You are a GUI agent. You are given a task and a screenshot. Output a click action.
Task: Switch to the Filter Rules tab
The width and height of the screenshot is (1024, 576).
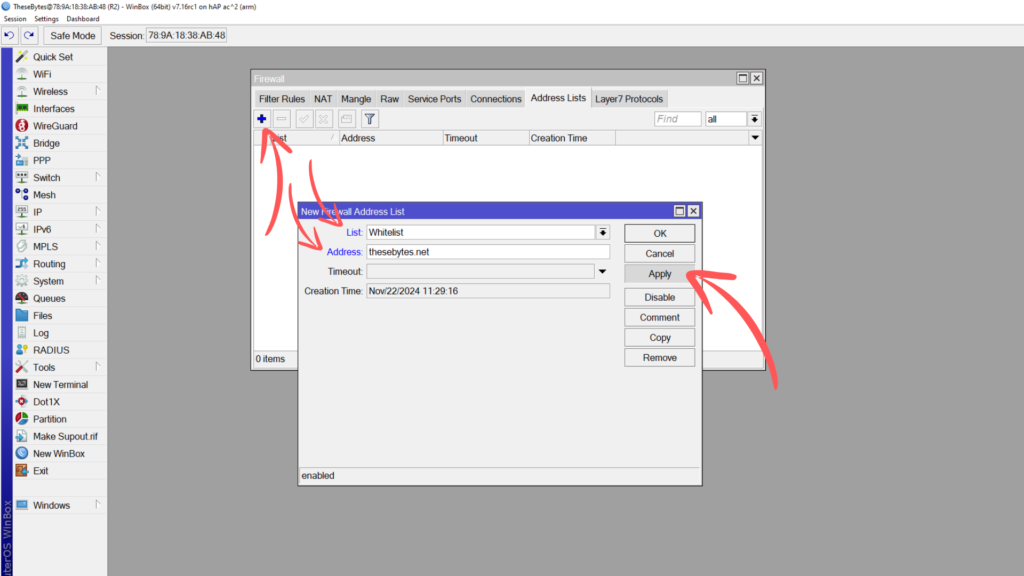(x=281, y=99)
